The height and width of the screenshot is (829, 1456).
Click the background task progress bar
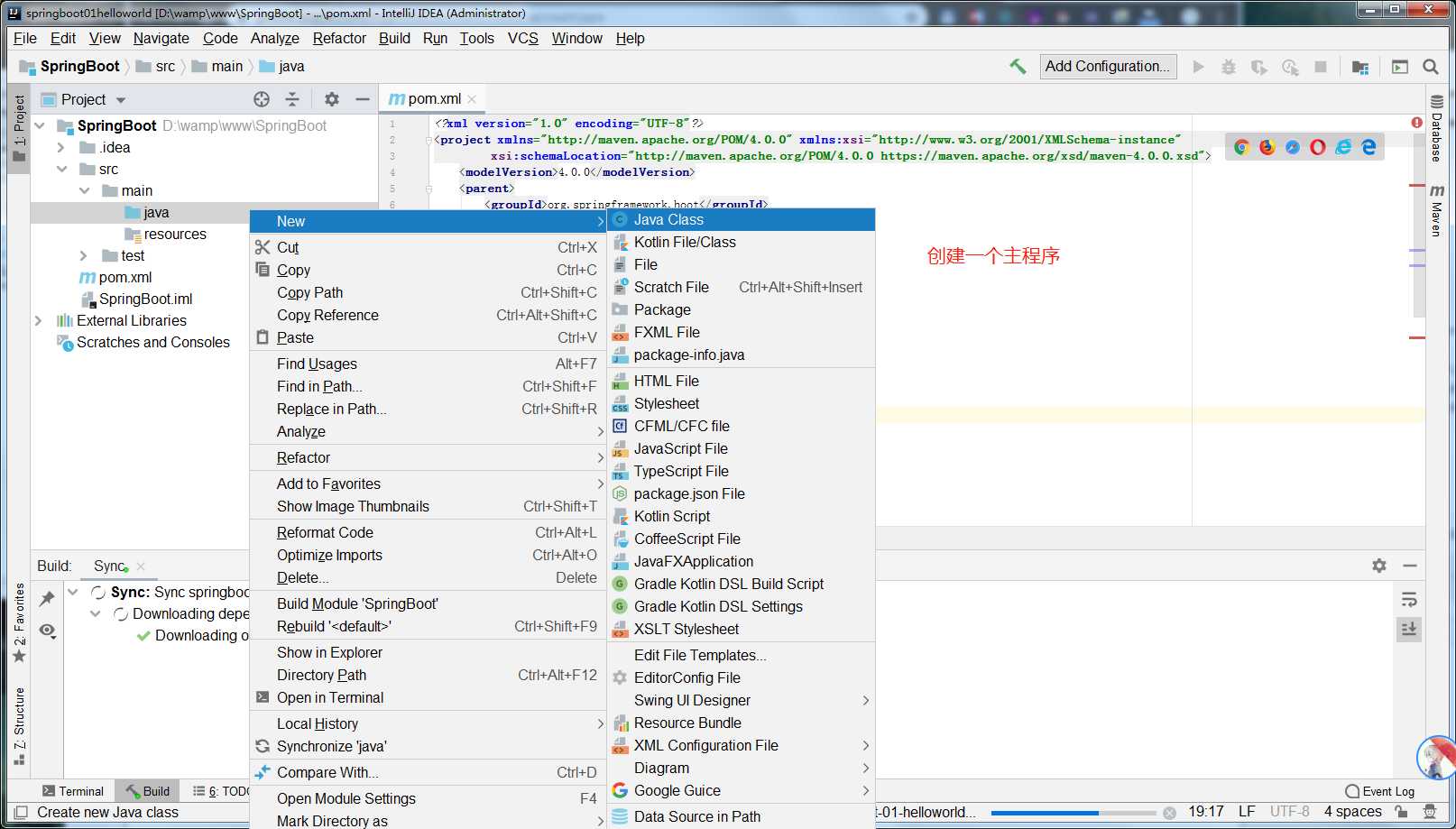pyautogui.click(x=1073, y=812)
